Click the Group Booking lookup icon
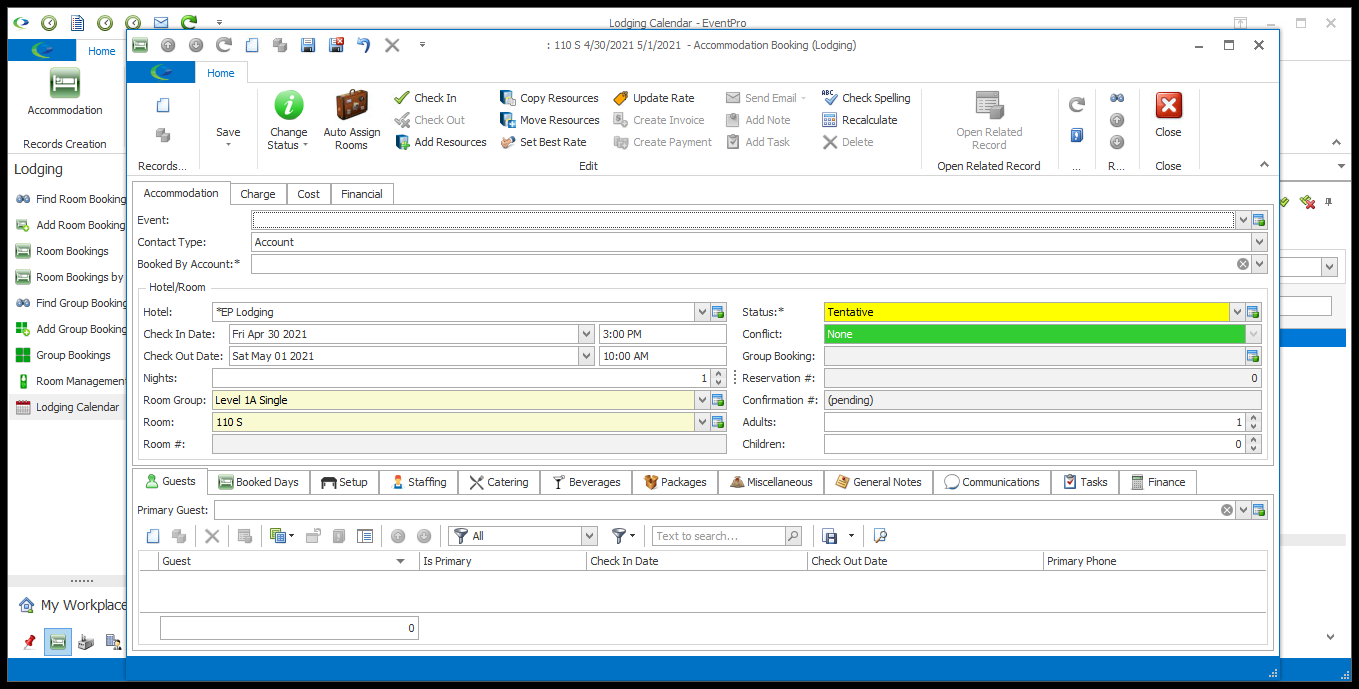Viewport: 1359px width, 689px height. [1253, 356]
